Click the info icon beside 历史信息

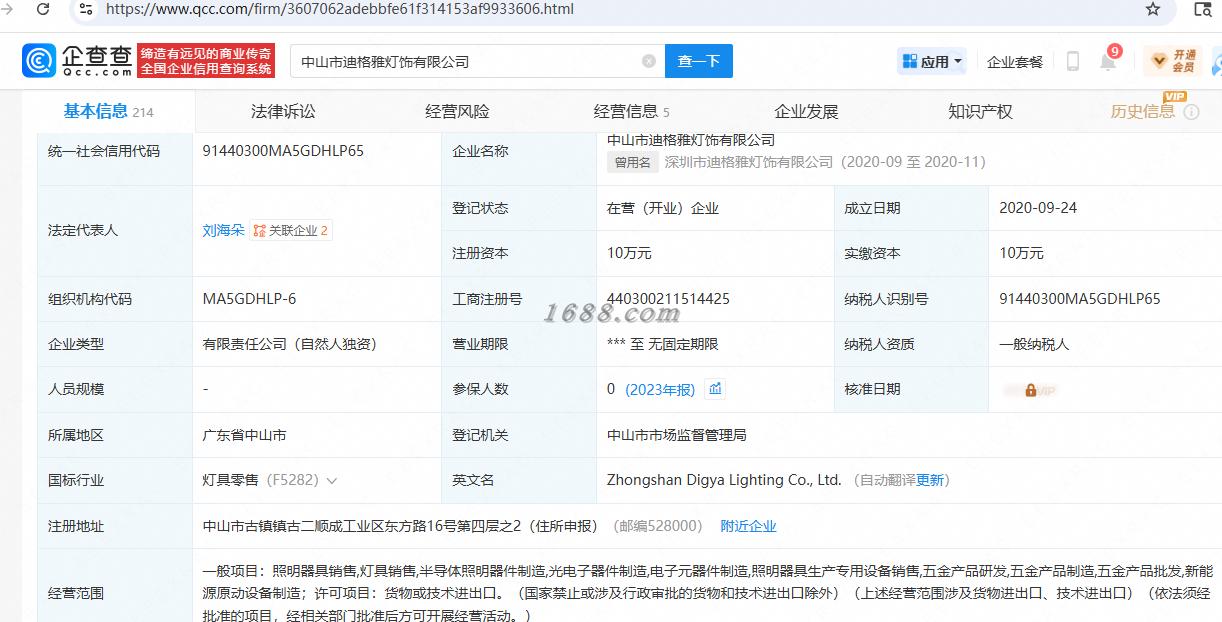1191,112
